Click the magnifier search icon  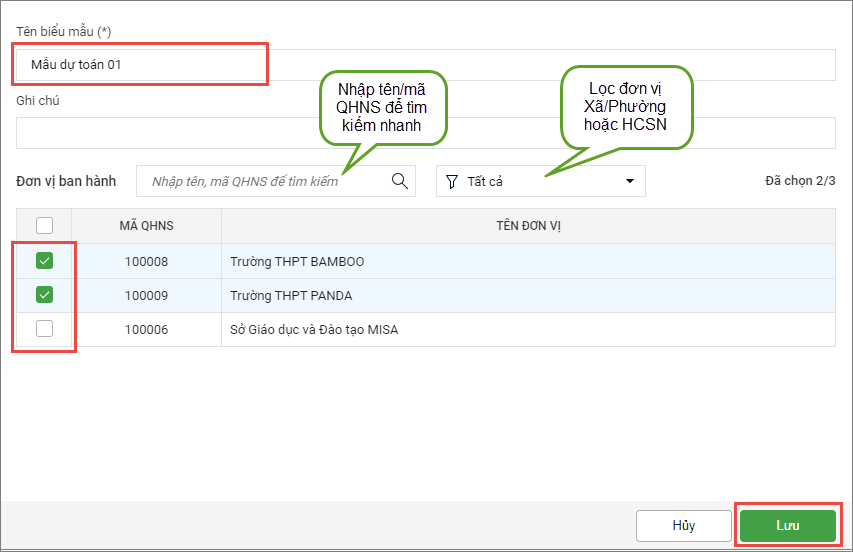(400, 181)
